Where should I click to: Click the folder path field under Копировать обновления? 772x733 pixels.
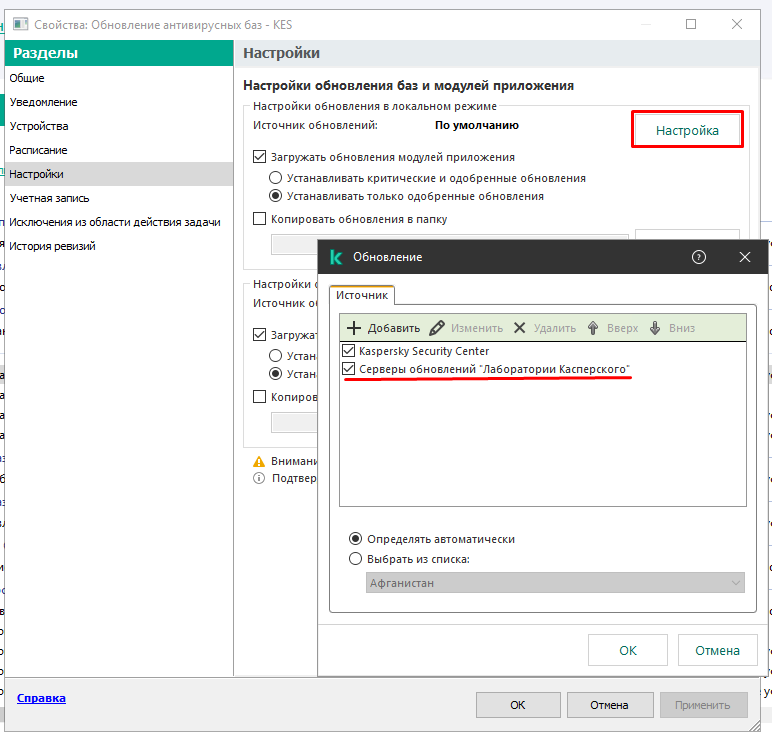point(294,245)
